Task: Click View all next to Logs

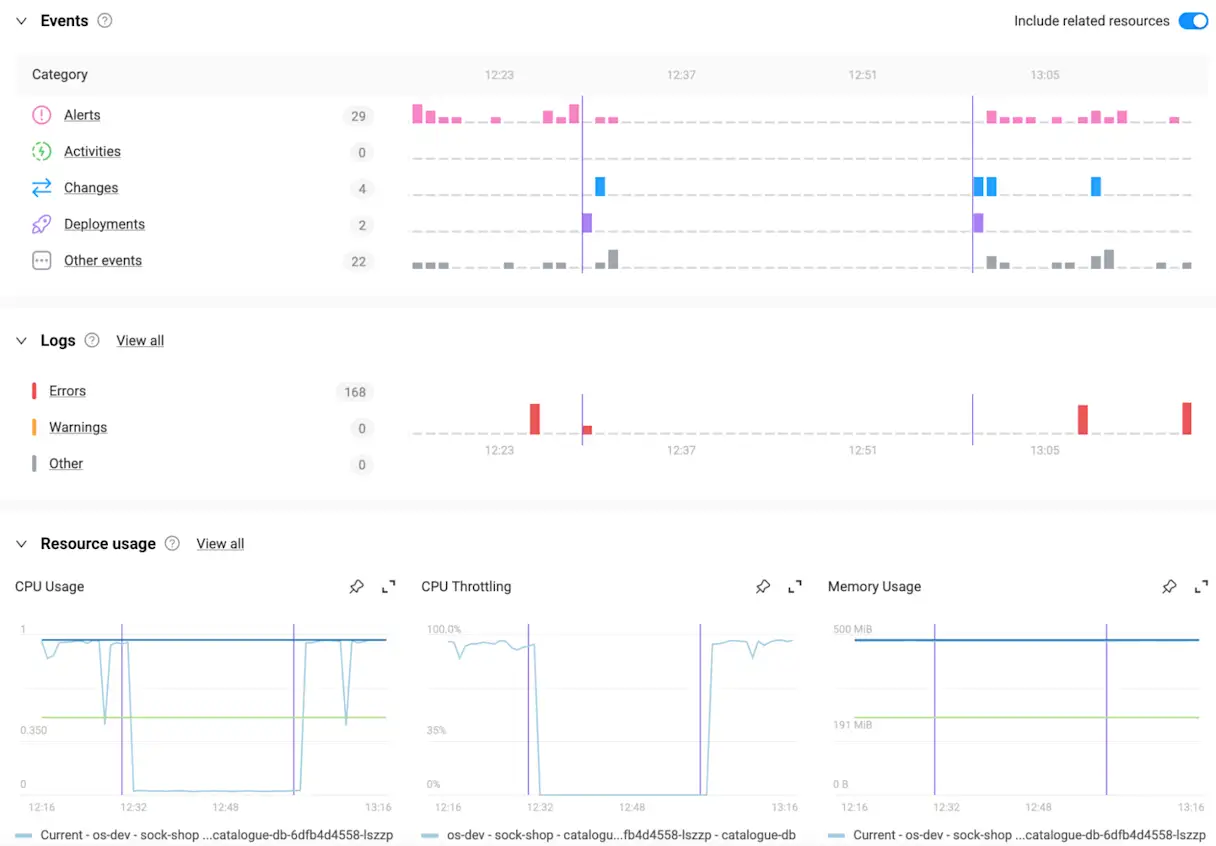Action: (140, 341)
